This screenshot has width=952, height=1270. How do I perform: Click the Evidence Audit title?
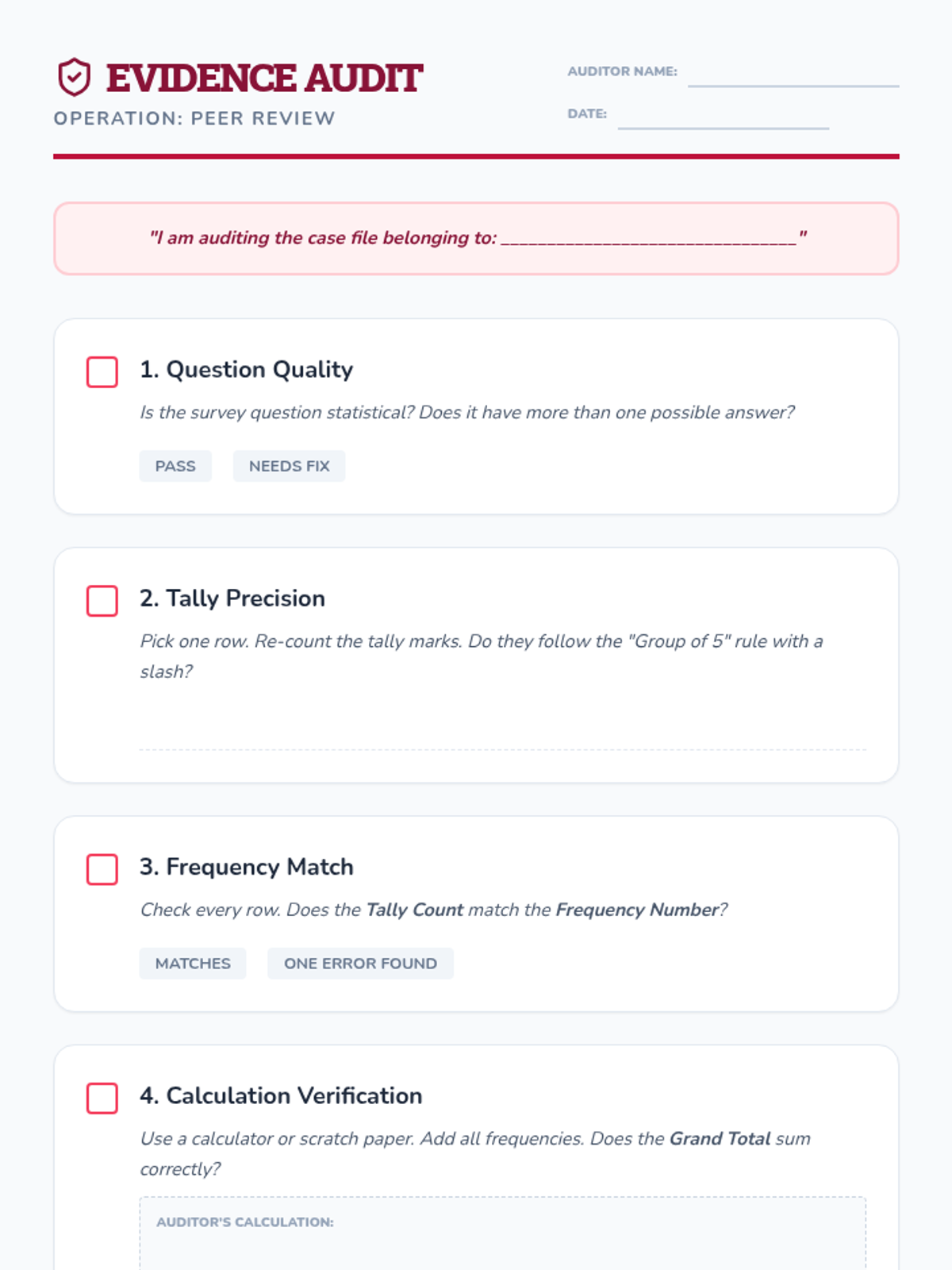point(264,78)
